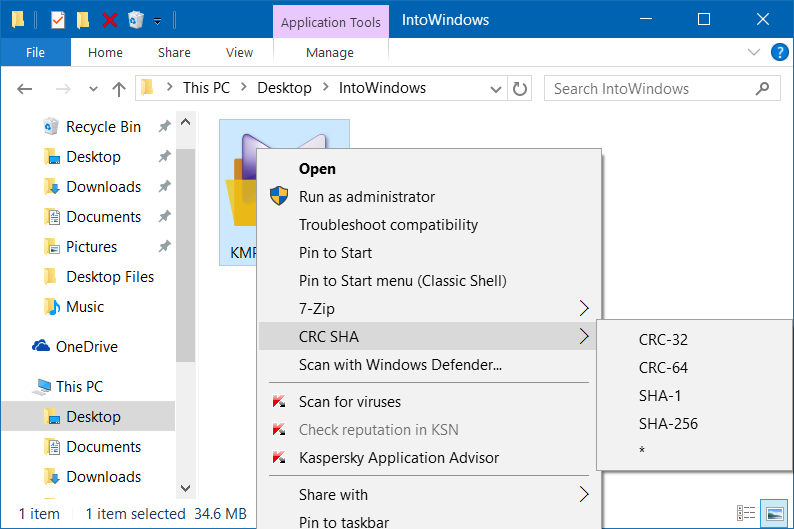Expand the 7-Zip submenu
Image resolution: width=794 pixels, height=529 pixels.
point(584,309)
